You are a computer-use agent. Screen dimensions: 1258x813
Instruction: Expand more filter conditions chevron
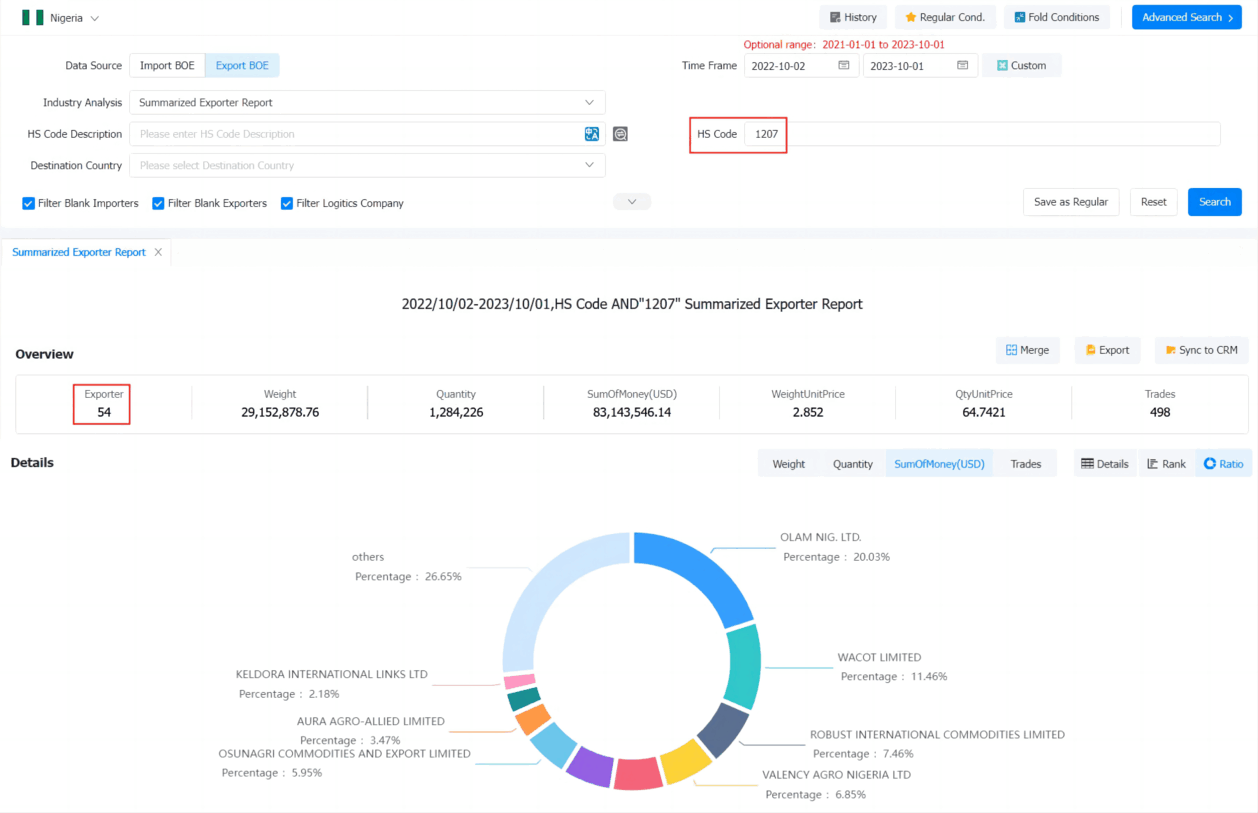tap(632, 202)
